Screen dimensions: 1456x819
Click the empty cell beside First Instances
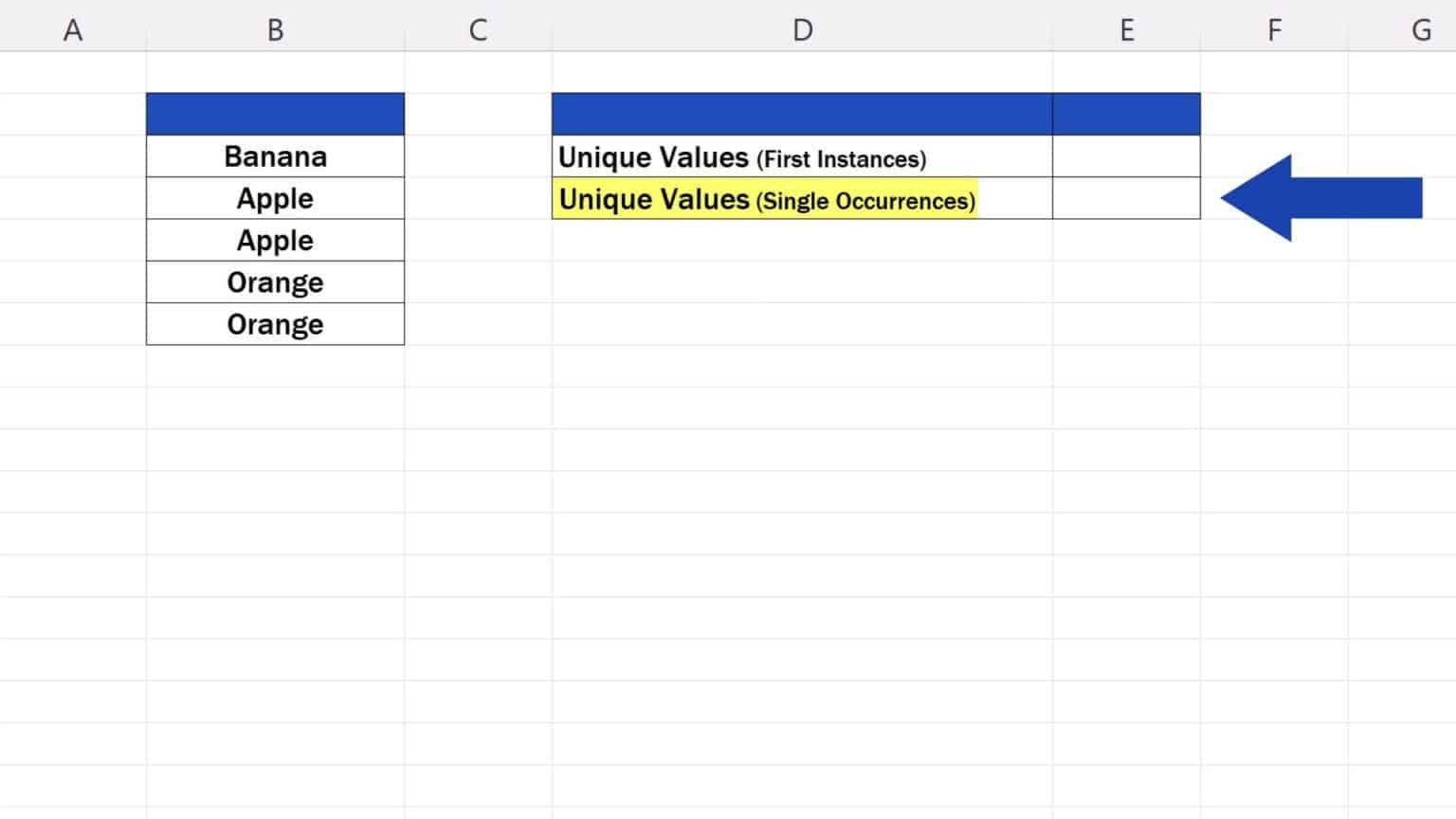click(x=1126, y=157)
